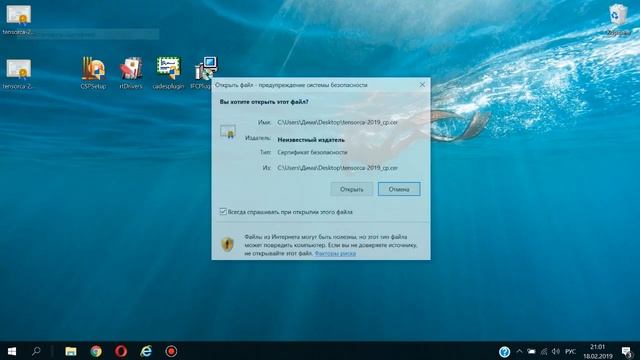Launch Google Chrome from the taskbar
This screenshot has height=360, width=640.
click(96, 351)
